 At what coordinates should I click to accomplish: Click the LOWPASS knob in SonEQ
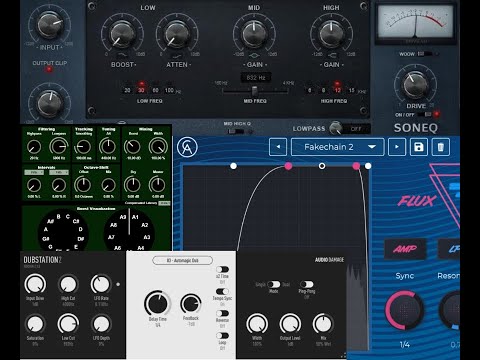click(336, 128)
